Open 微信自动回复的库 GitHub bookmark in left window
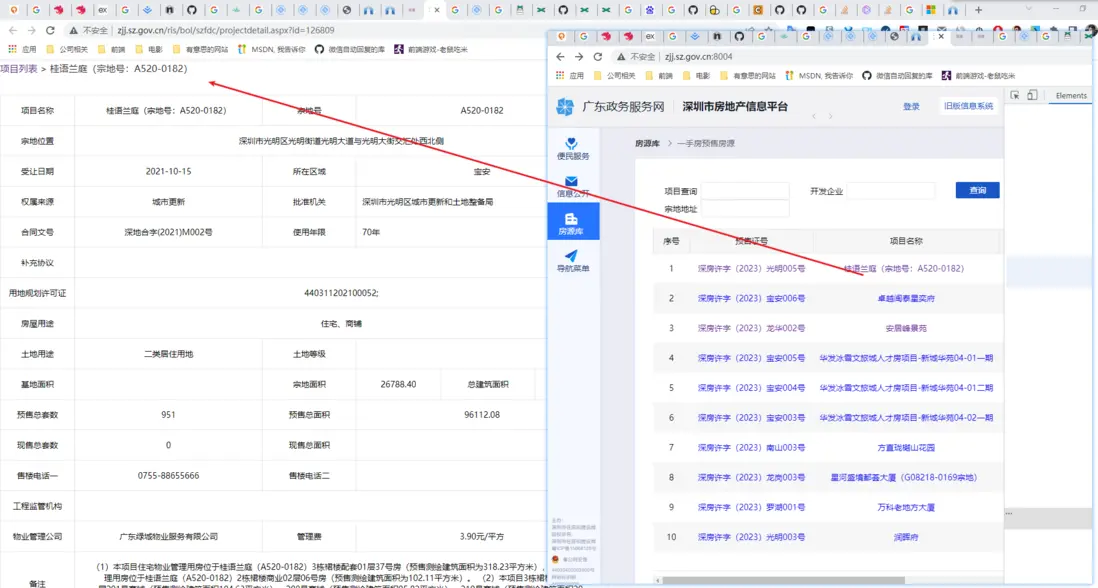This screenshot has width=1098, height=588. click(349, 50)
